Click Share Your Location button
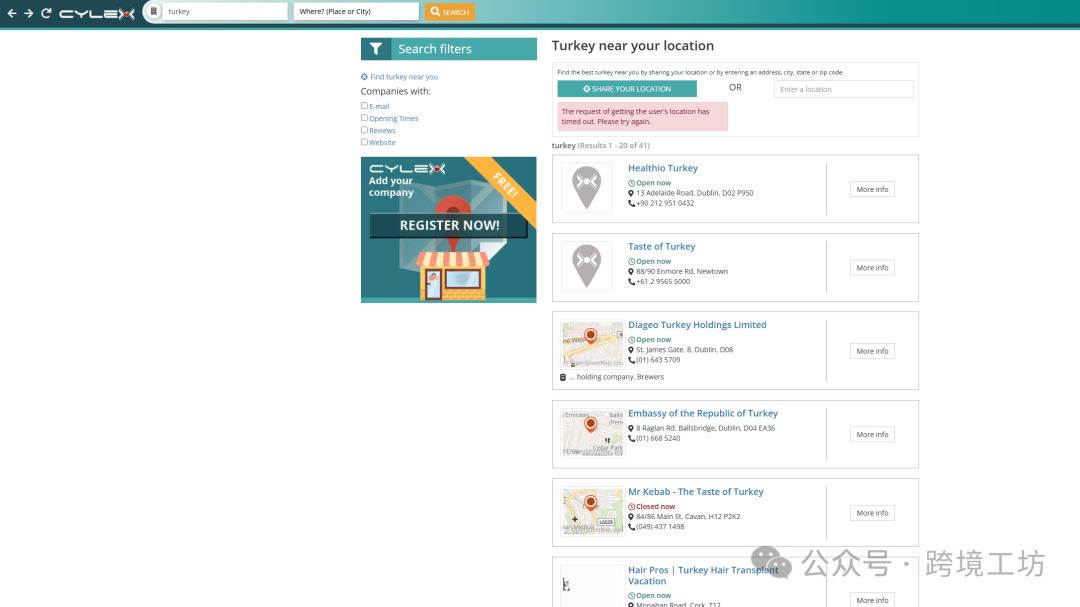Viewport: 1080px width, 607px height. click(627, 89)
